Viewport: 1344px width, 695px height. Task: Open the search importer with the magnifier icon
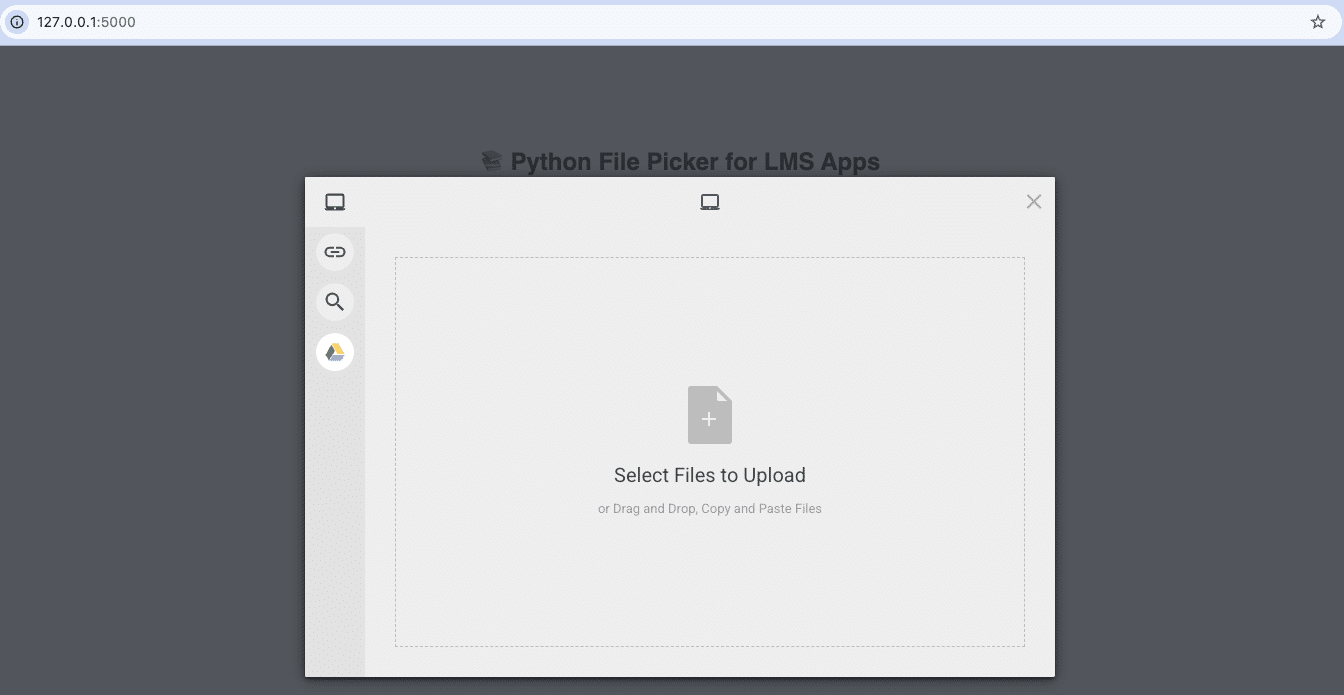point(335,302)
